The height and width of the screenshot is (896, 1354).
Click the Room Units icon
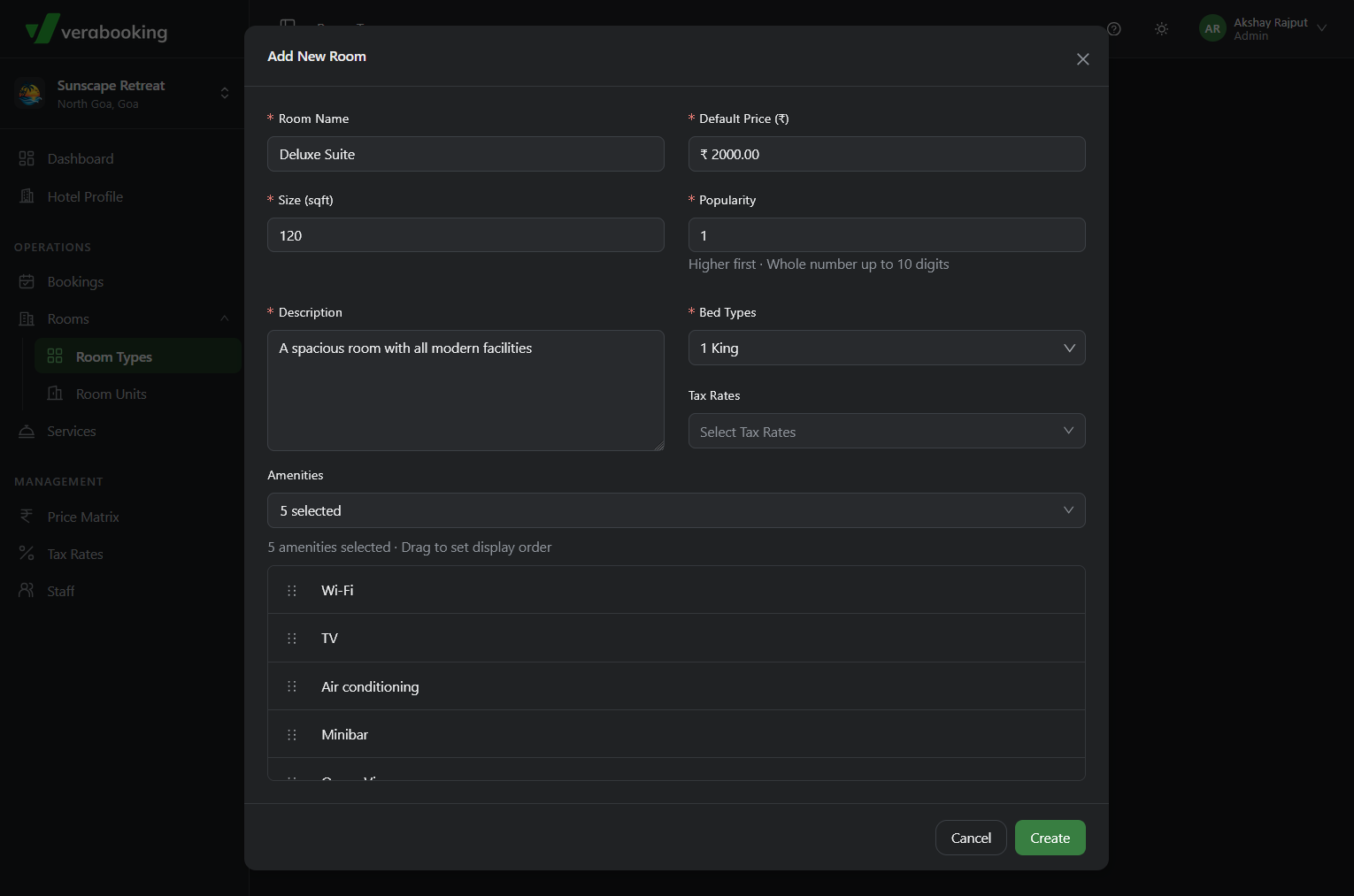pos(55,394)
